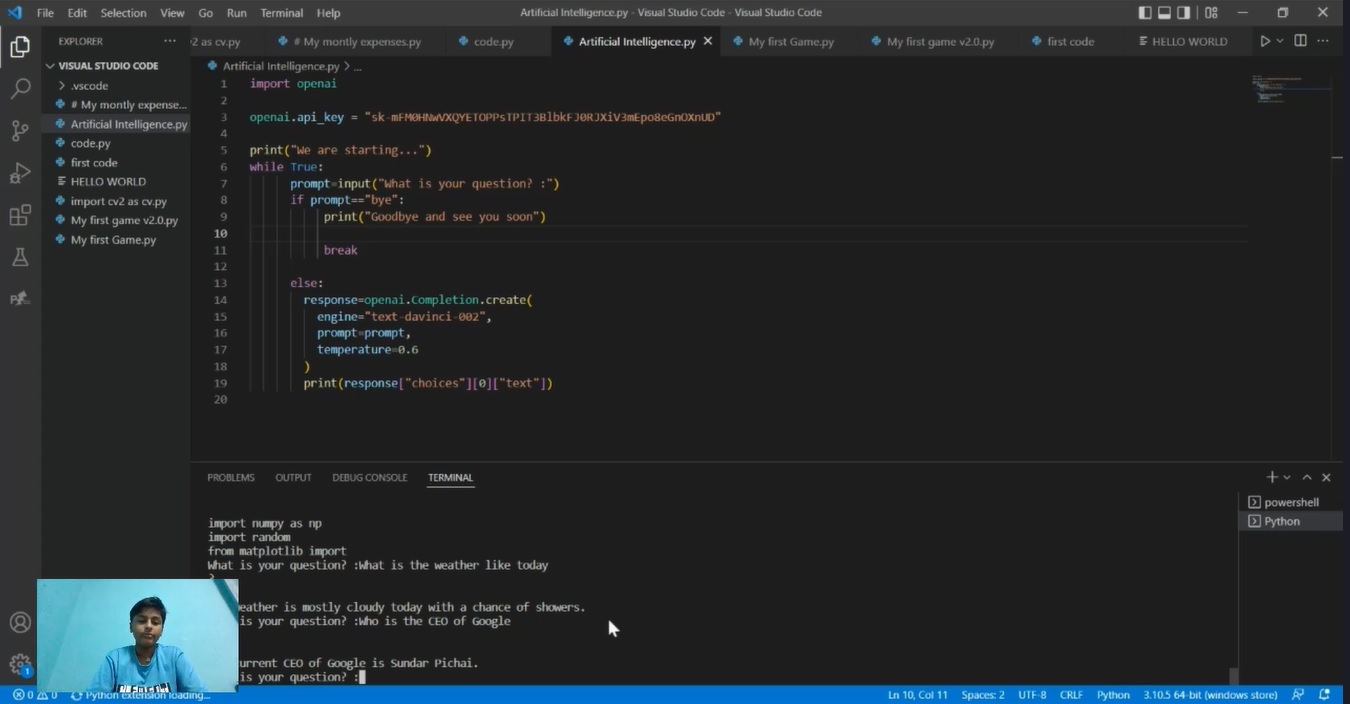Open the Extensions view
Viewport: 1350px width, 704px height.
point(20,215)
